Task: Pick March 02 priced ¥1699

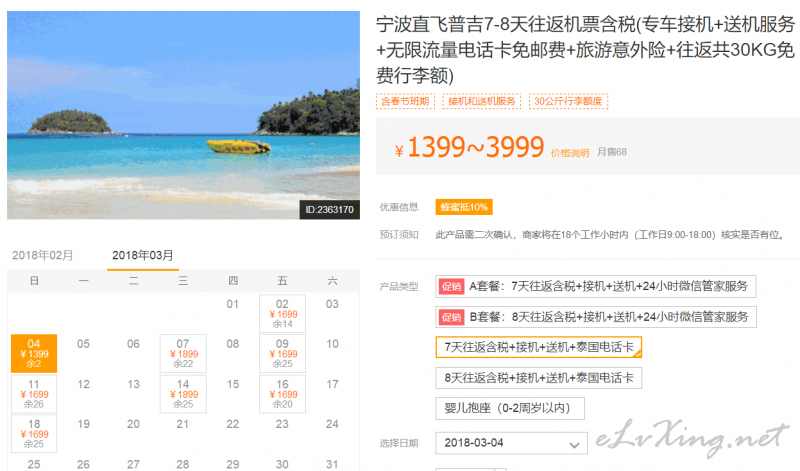Action: 282,313
